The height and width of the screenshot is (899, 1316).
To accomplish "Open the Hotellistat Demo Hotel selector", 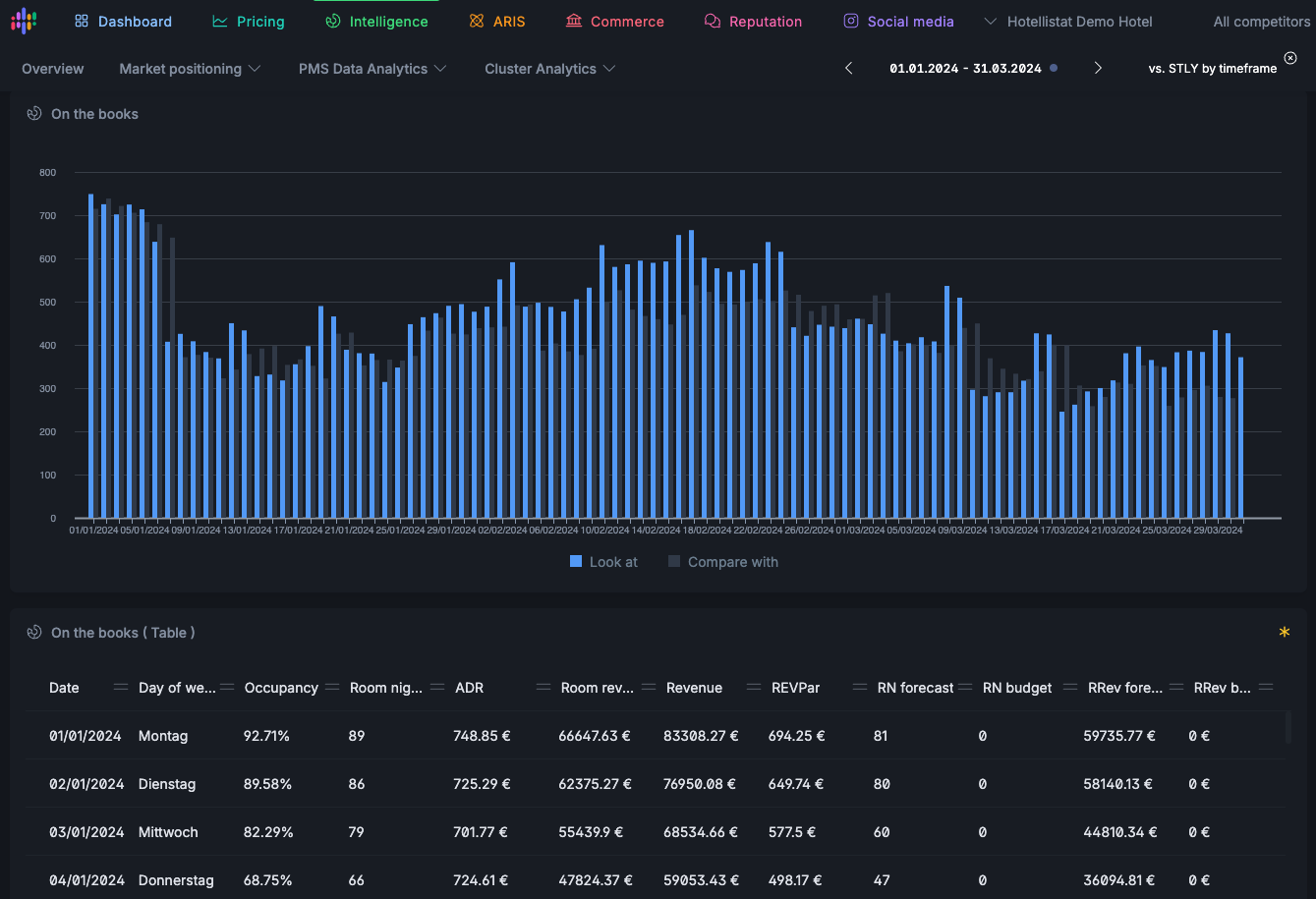I will [x=1068, y=22].
